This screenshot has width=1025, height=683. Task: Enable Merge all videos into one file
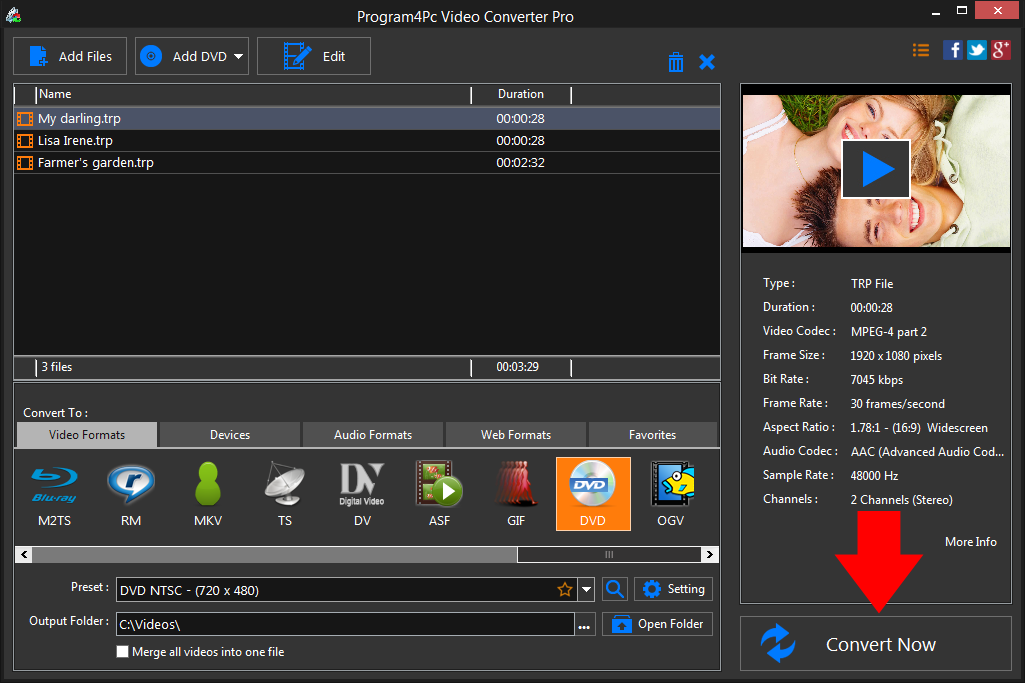pyautogui.click(x=122, y=651)
